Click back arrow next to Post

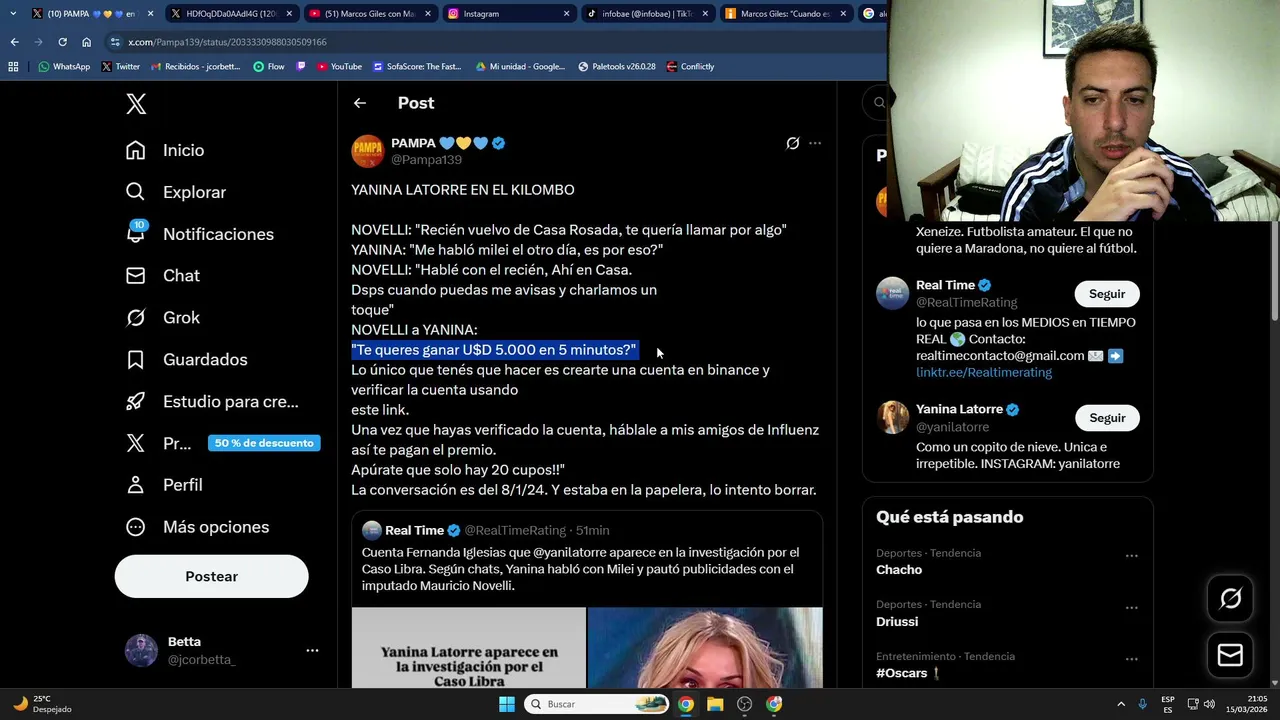point(360,103)
